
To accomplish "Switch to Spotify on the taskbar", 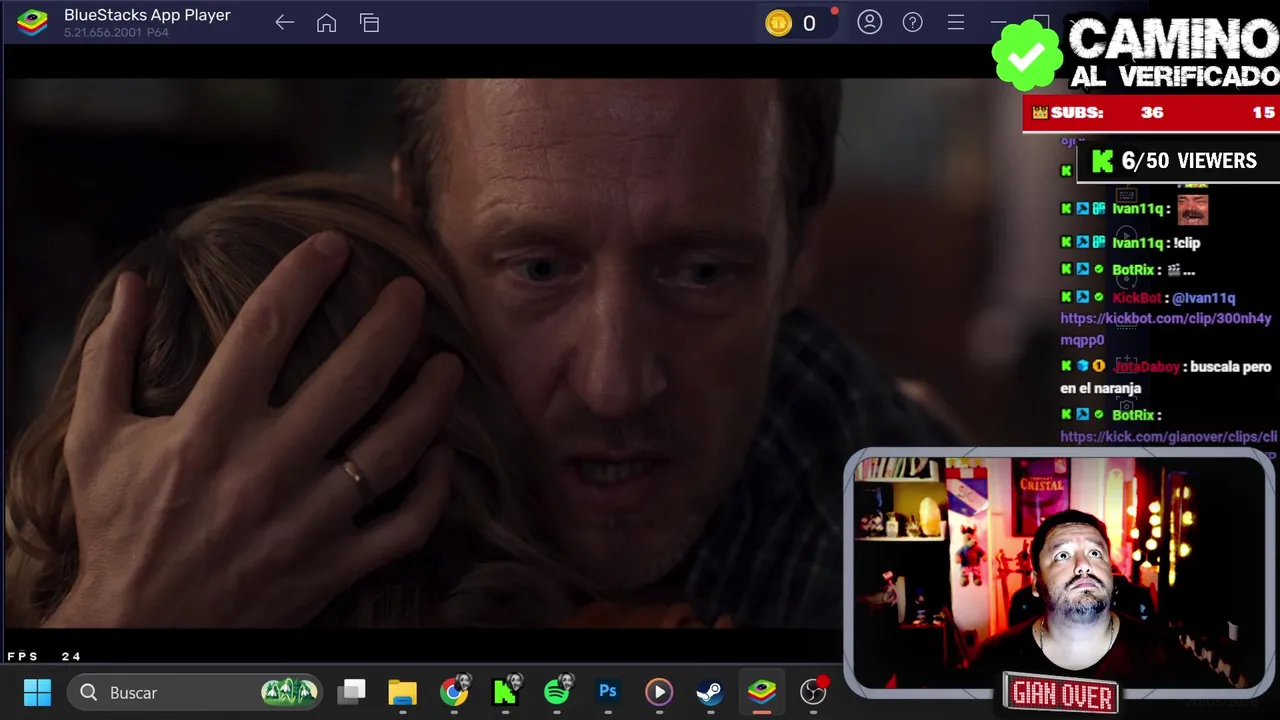I will tap(557, 692).
